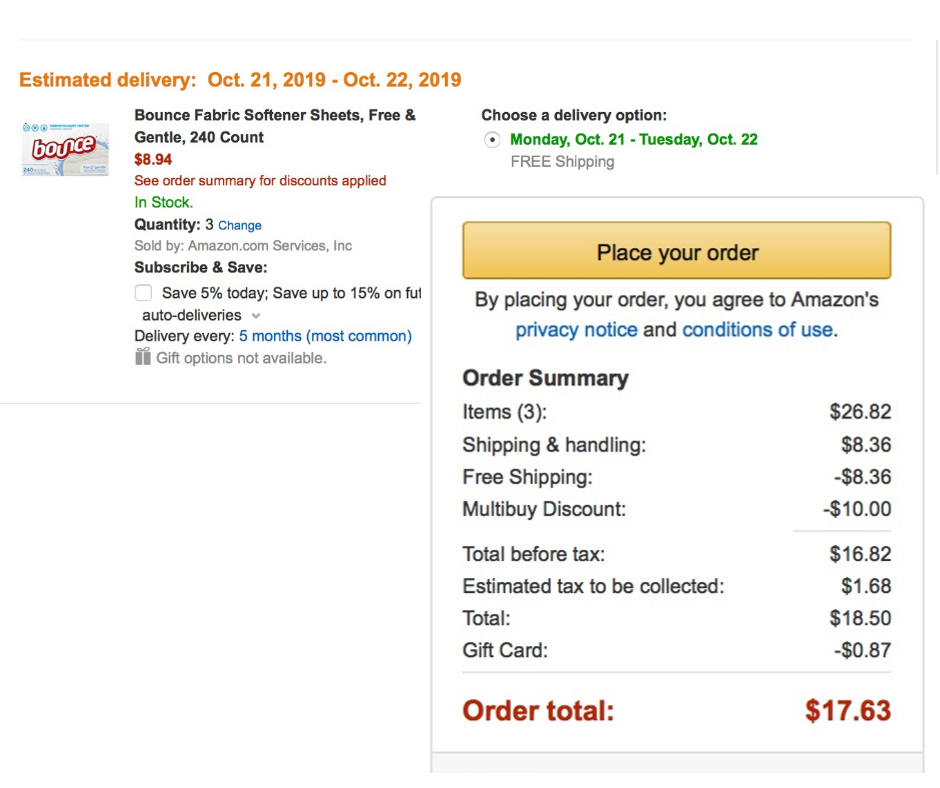This screenshot has width=940, height=788.
Task: Open the conditions of use link
Action: [757, 330]
